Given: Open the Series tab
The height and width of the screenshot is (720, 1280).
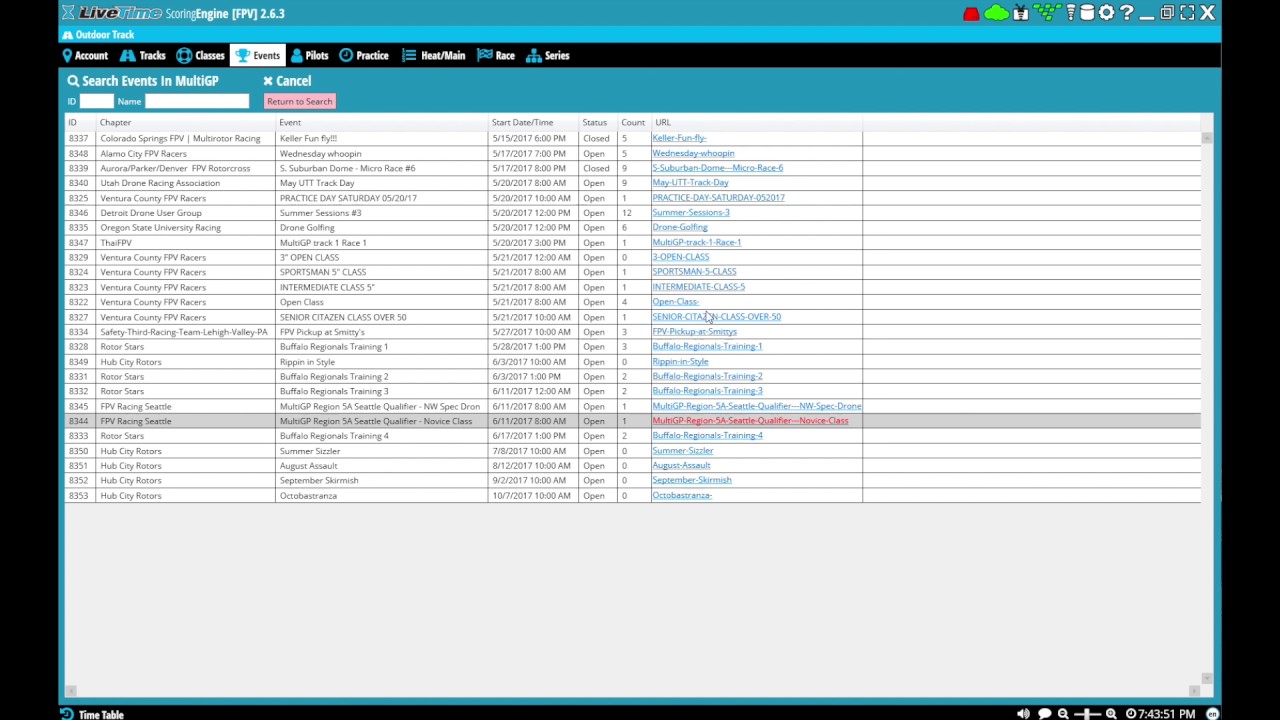Looking at the screenshot, I should 548,56.
